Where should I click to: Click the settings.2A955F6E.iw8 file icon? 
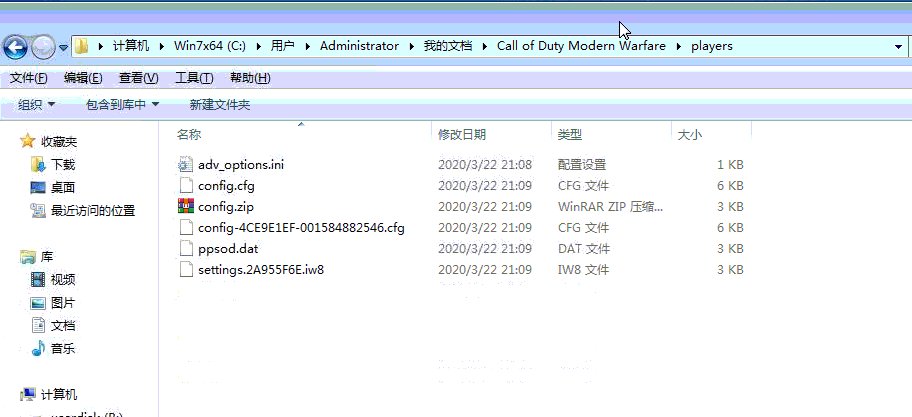pyautogui.click(x=185, y=269)
